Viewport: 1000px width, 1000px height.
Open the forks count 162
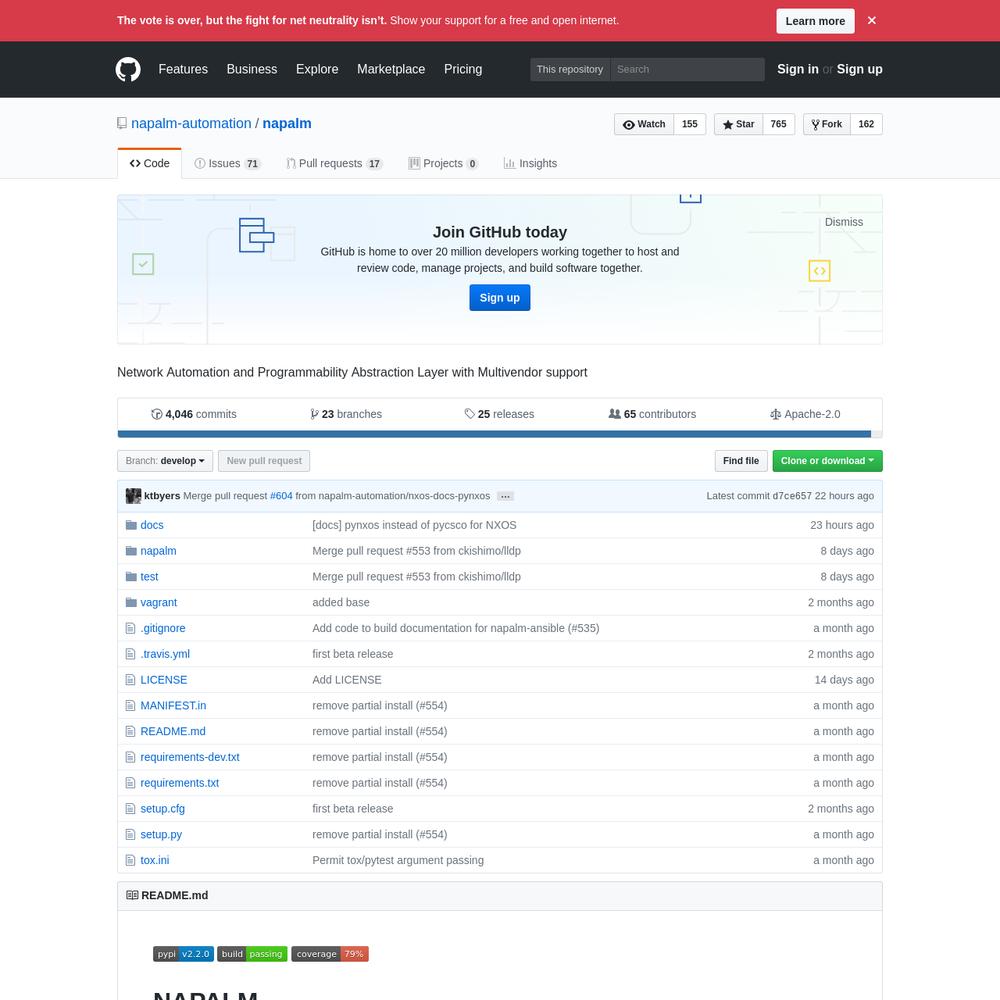866,124
